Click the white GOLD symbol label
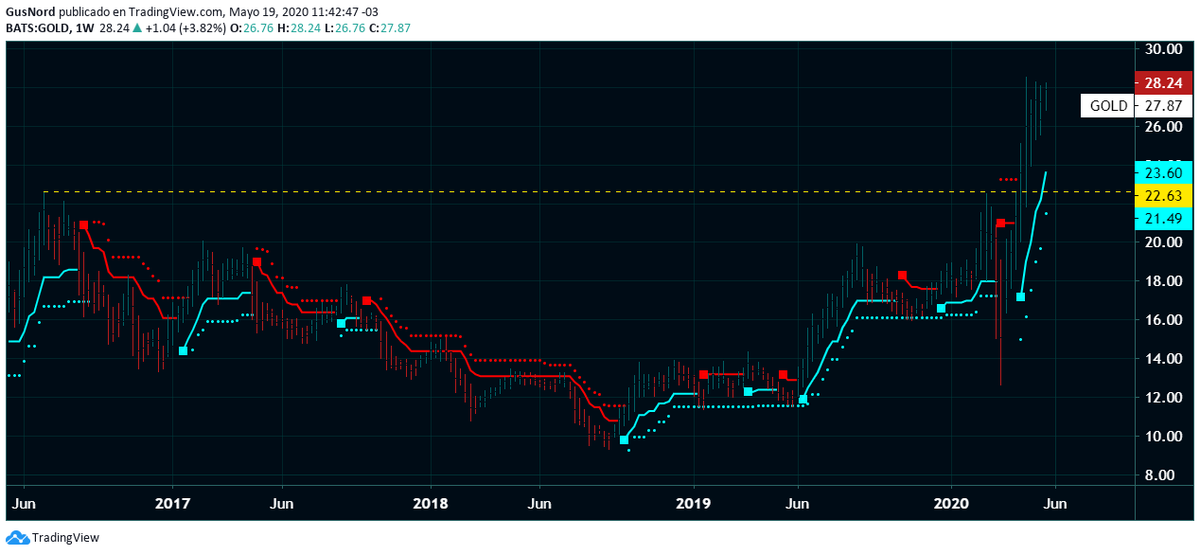Image resolution: width=1200 pixels, height=555 pixels. (x=1108, y=106)
